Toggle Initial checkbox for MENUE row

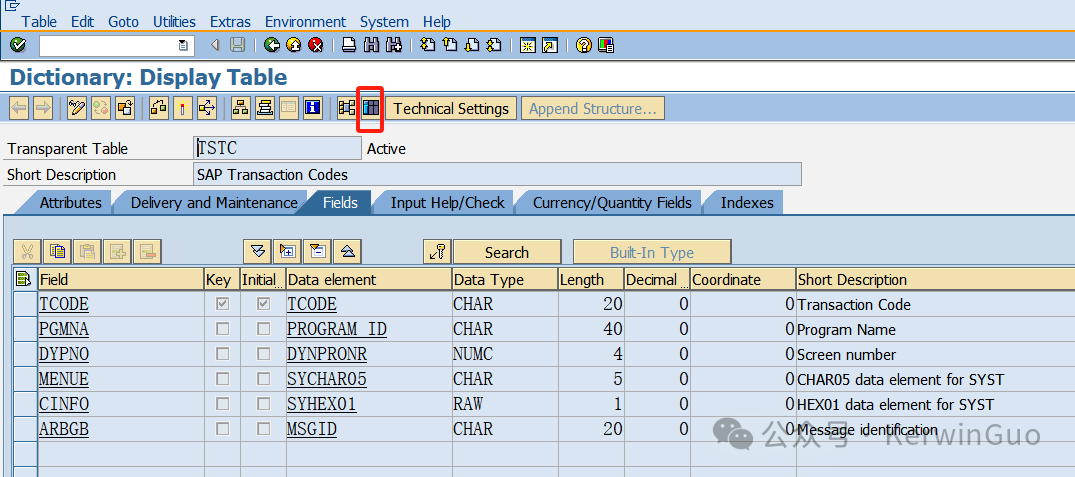(x=263, y=379)
